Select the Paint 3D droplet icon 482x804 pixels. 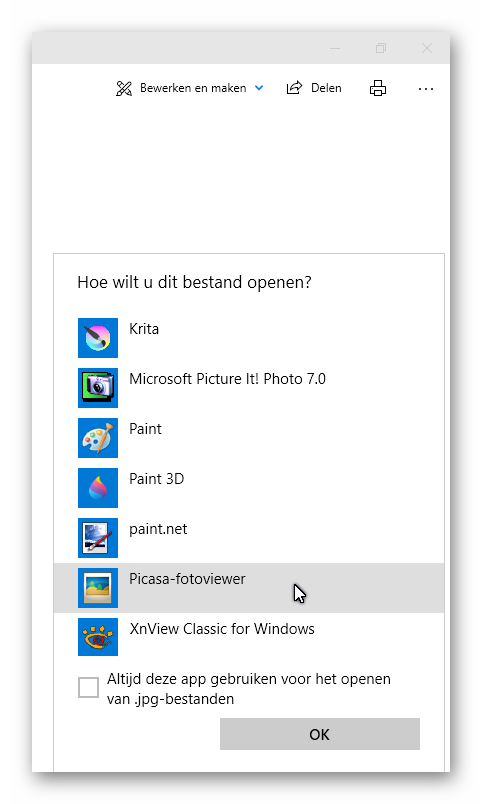point(98,488)
